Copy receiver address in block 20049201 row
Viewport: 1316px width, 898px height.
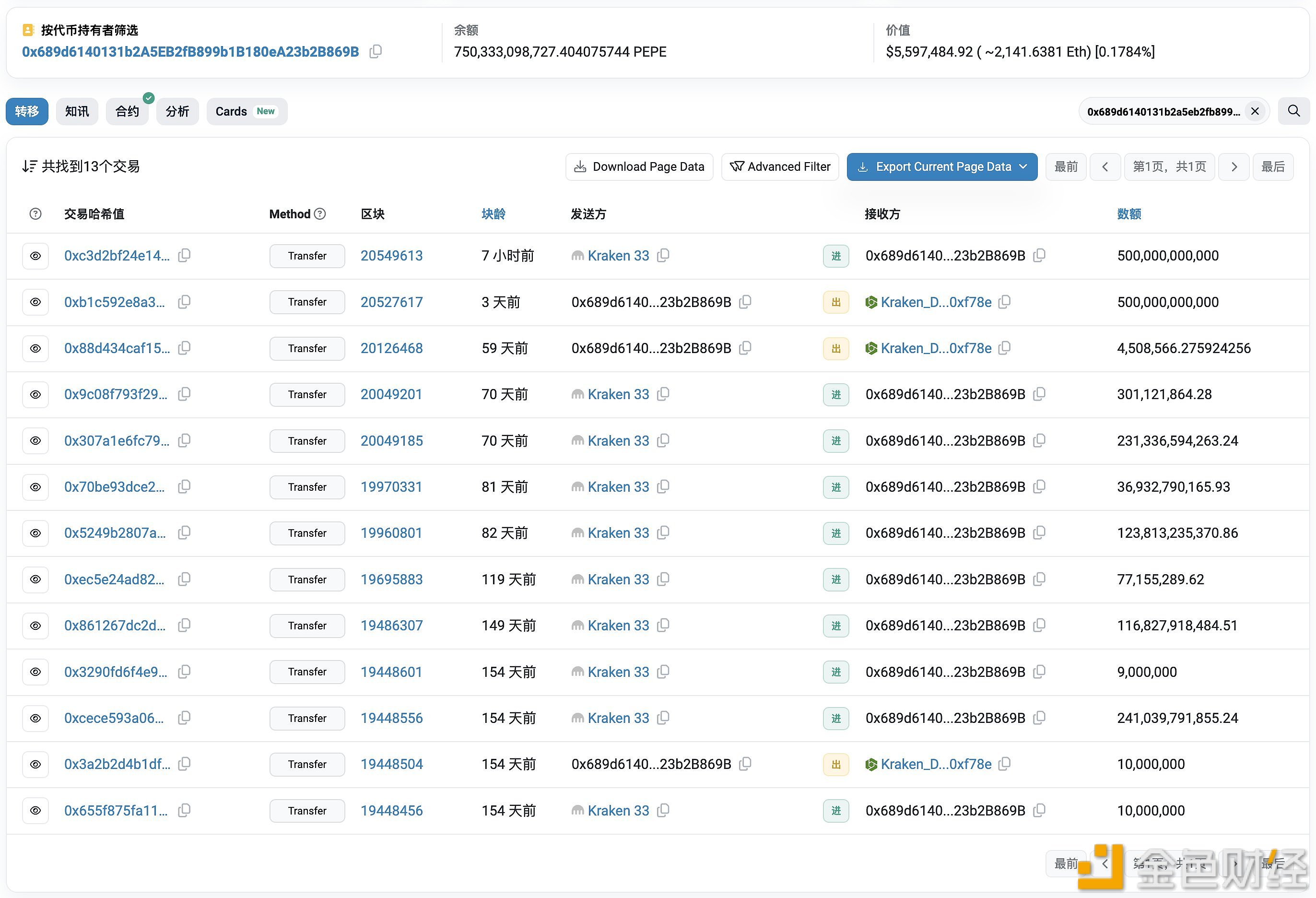click(1039, 394)
